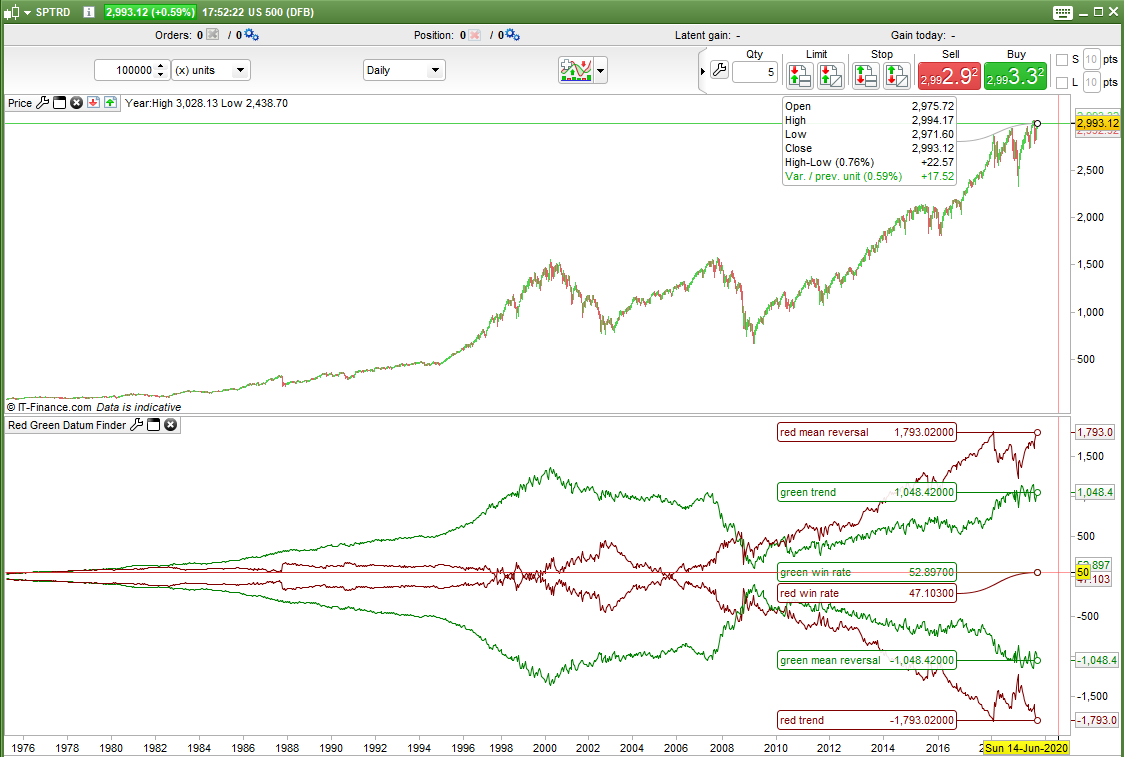Click the yellow 2,993.12 price axis tag
The height and width of the screenshot is (757, 1124).
pos(1097,123)
